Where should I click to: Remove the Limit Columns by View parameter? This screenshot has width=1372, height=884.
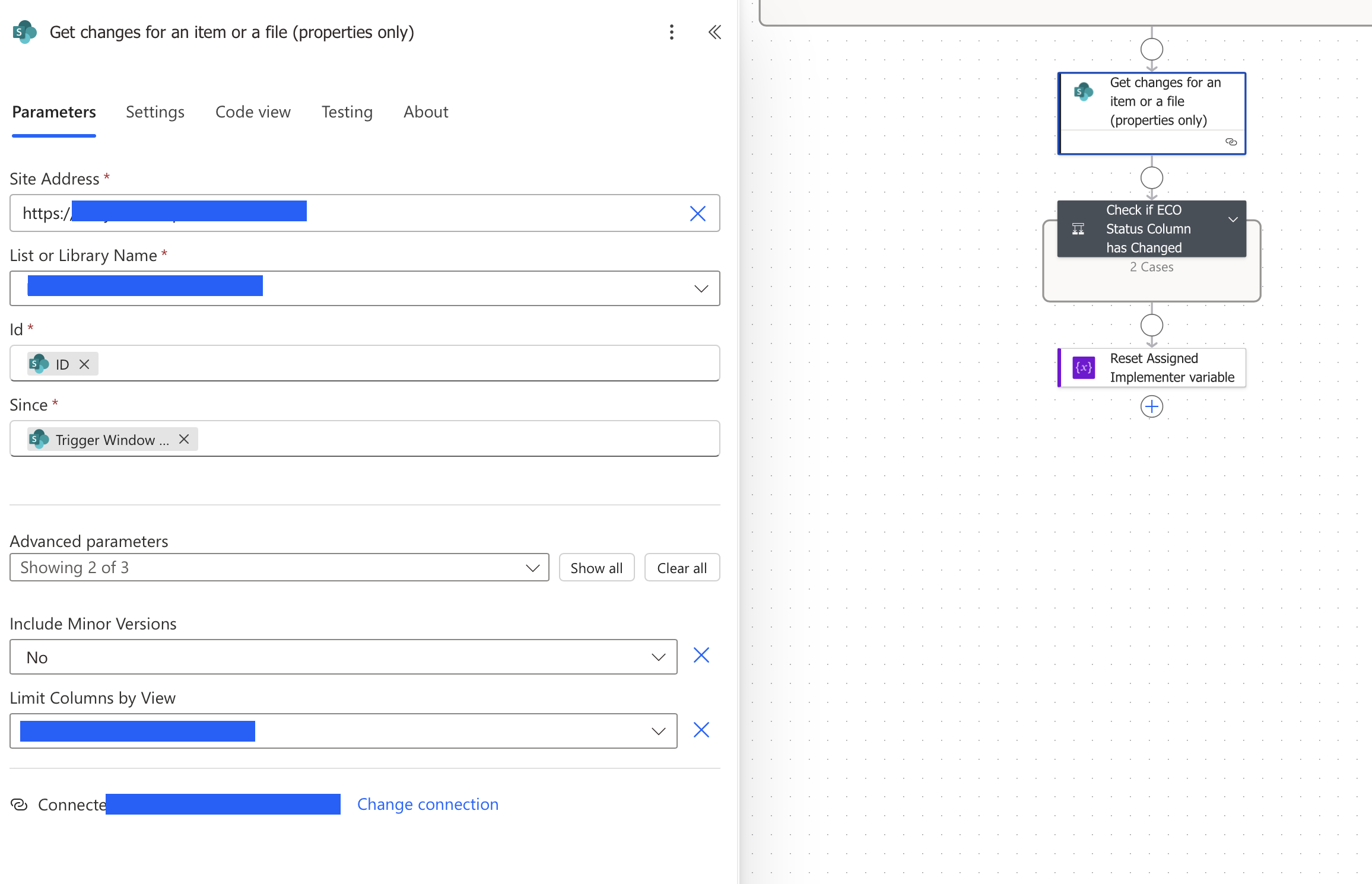point(701,730)
